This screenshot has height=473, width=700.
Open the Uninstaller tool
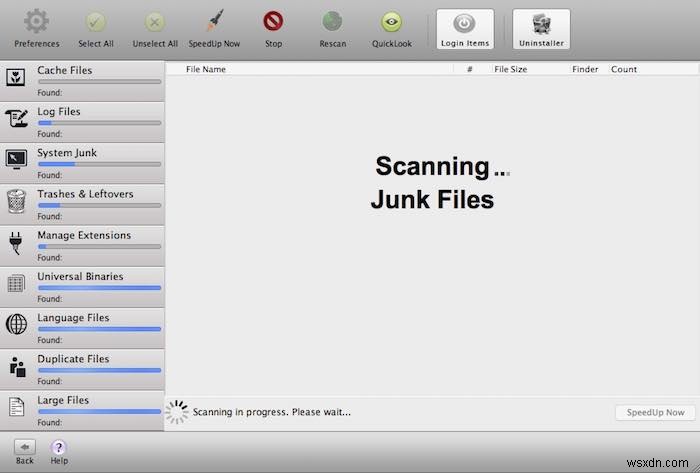tap(541, 28)
